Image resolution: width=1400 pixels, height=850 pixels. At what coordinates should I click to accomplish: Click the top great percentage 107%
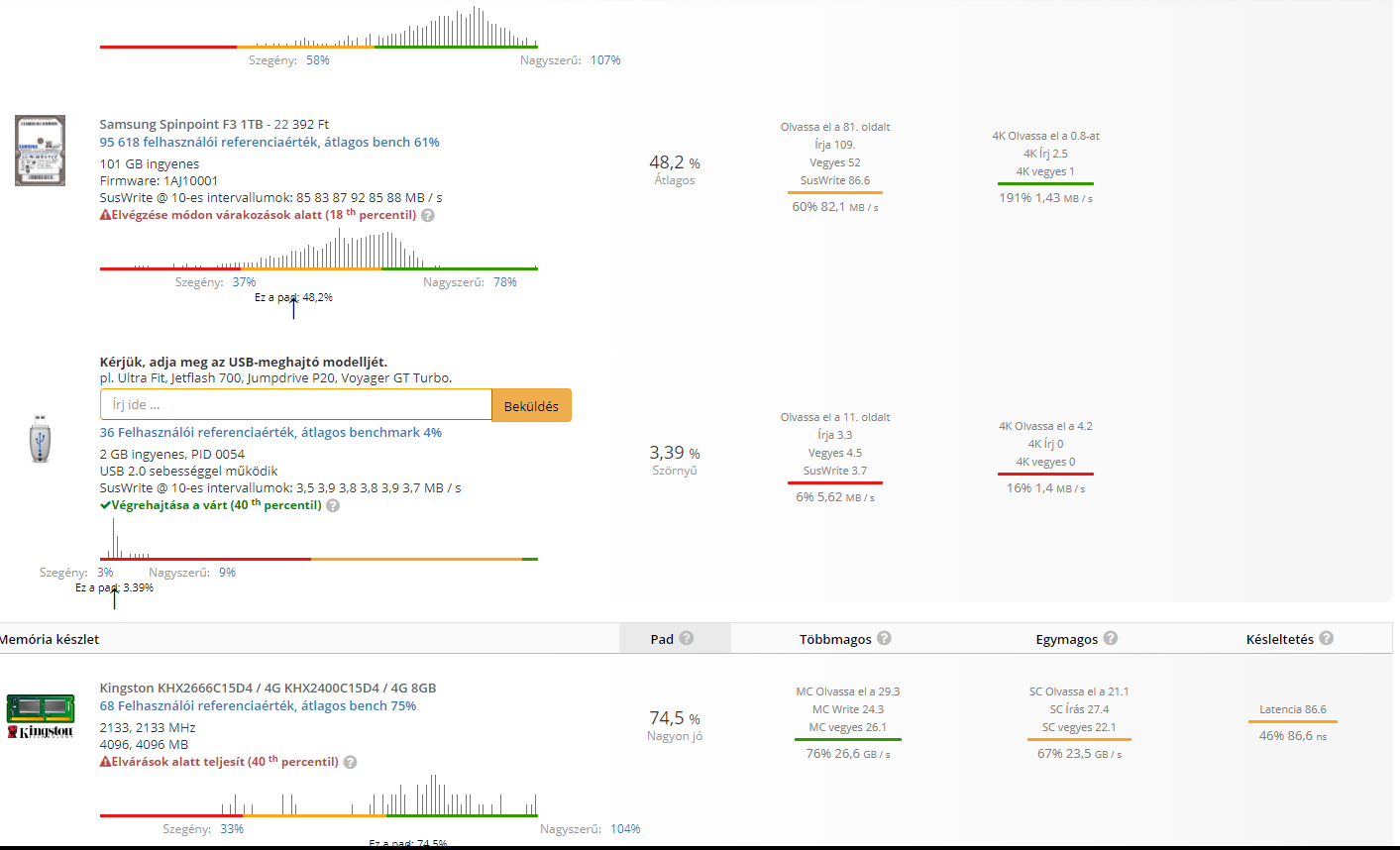605,60
